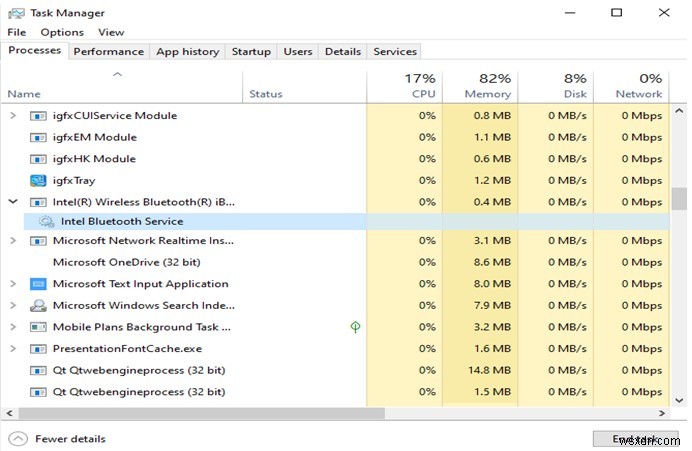692x451 pixels.
Task: Click the Mobile Plans Background Task icon
Action: [38, 327]
